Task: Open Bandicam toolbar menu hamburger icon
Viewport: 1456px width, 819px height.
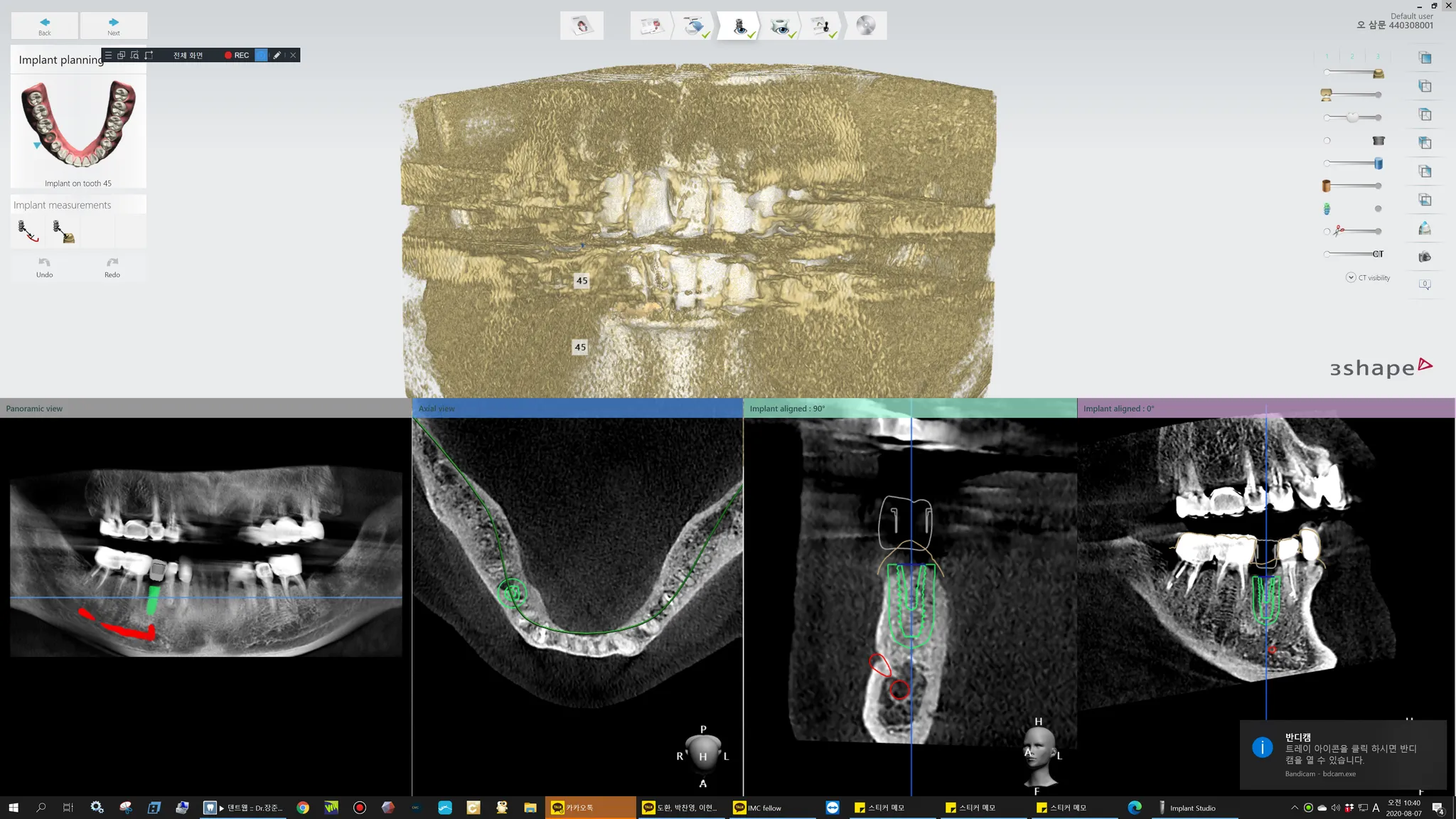Action: point(108,55)
